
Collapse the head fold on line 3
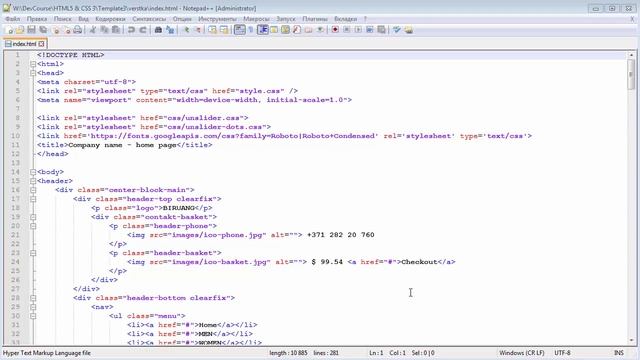[33, 73]
